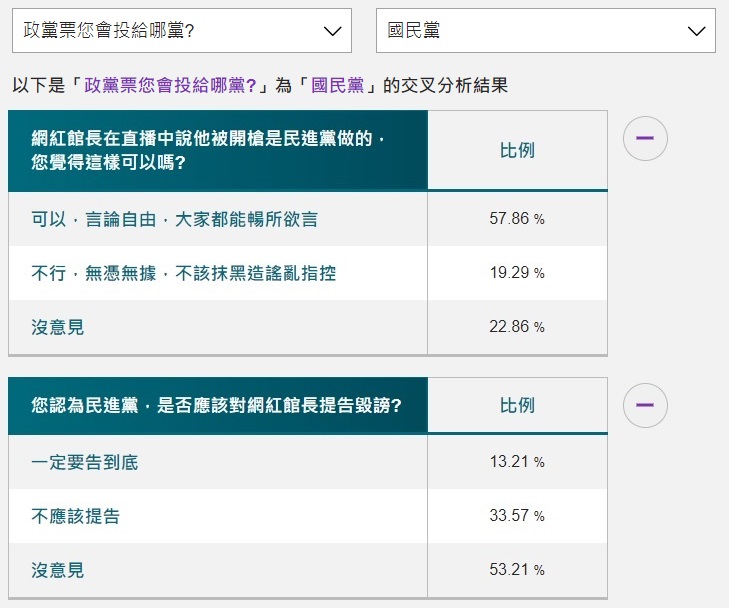Click the 您認為民進黨是否應該提告毀謗 header
This screenshot has height=608, width=729.
[218, 406]
